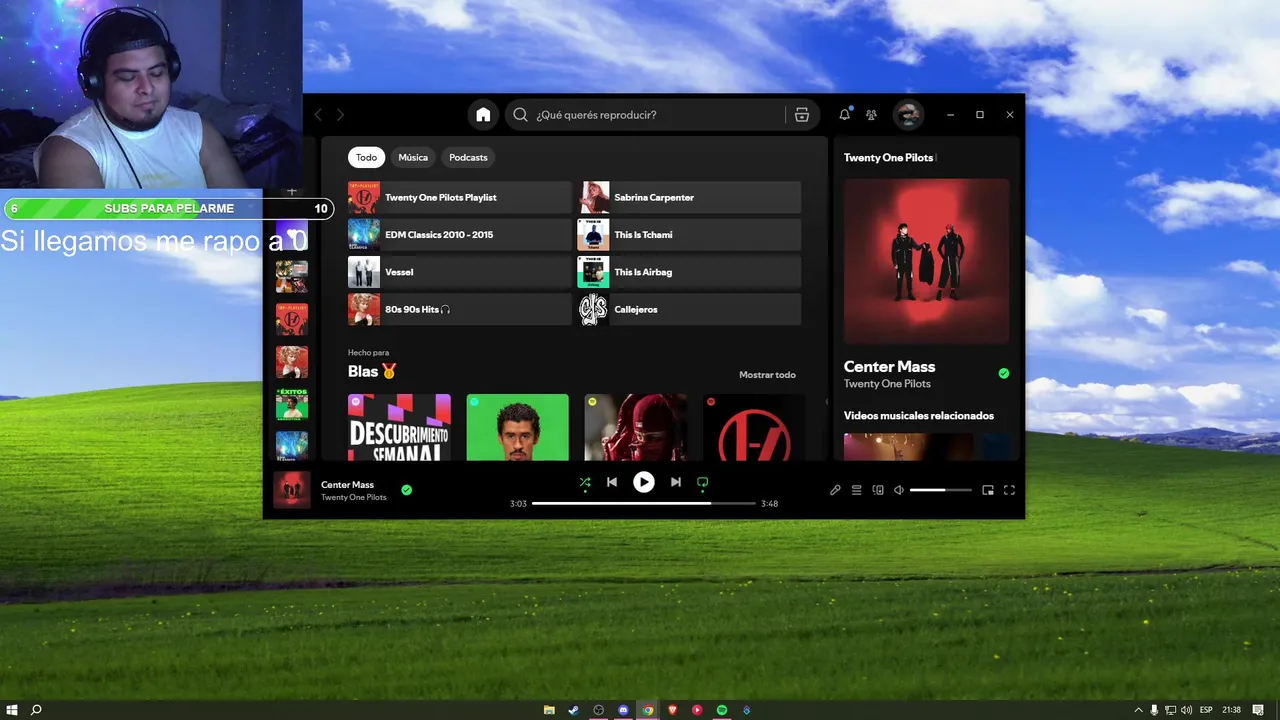Skip to previous track
This screenshot has width=1280, height=720.
[x=612, y=482]
